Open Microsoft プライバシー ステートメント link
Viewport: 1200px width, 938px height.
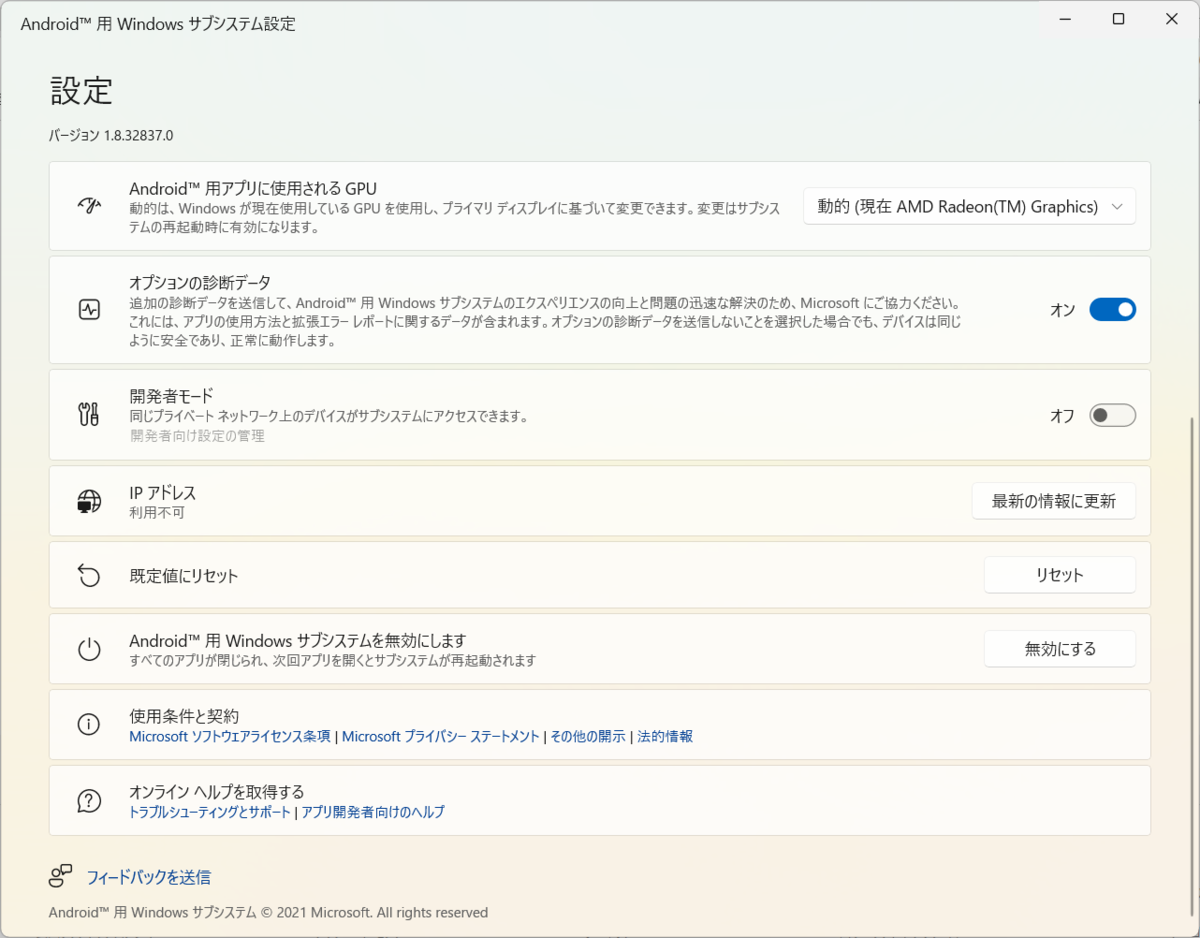point(441,736)
